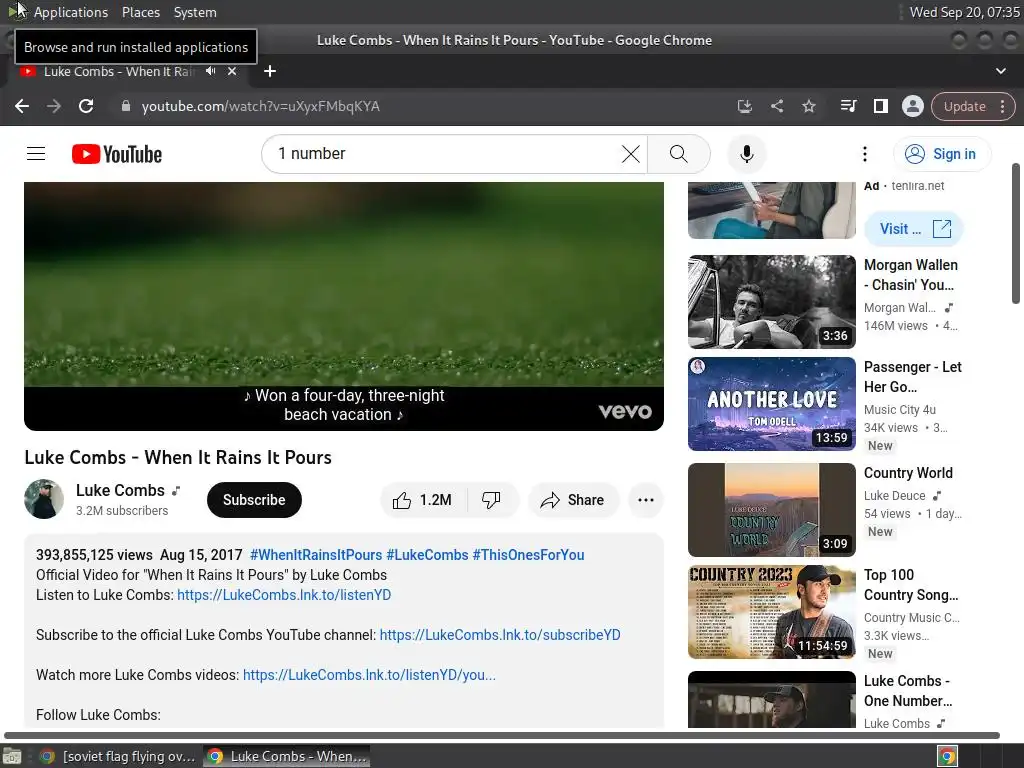1024x768 pixels.
Task: Bookmark this tab with star
Action: pos(808,106)
